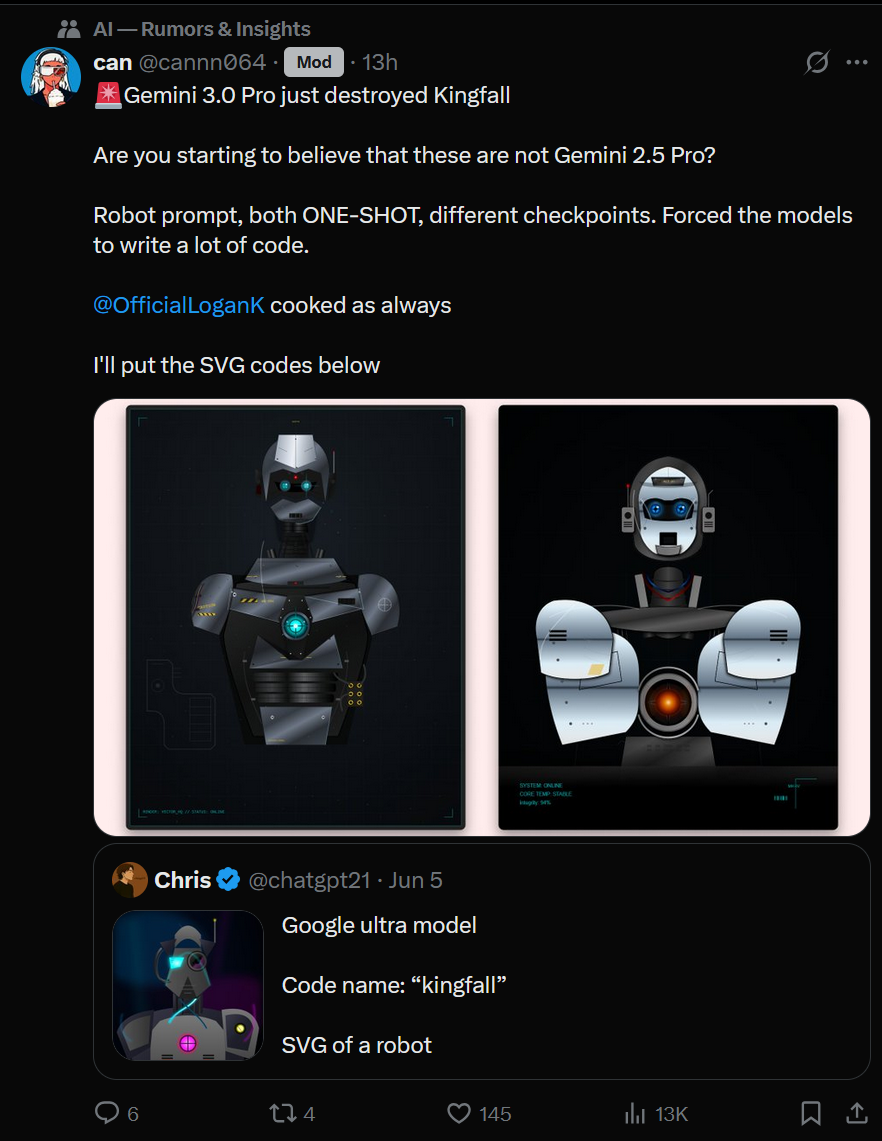This screenshot has width=882, height=1141.
Task: Bookmark this post
Action: click(811, 1113)
